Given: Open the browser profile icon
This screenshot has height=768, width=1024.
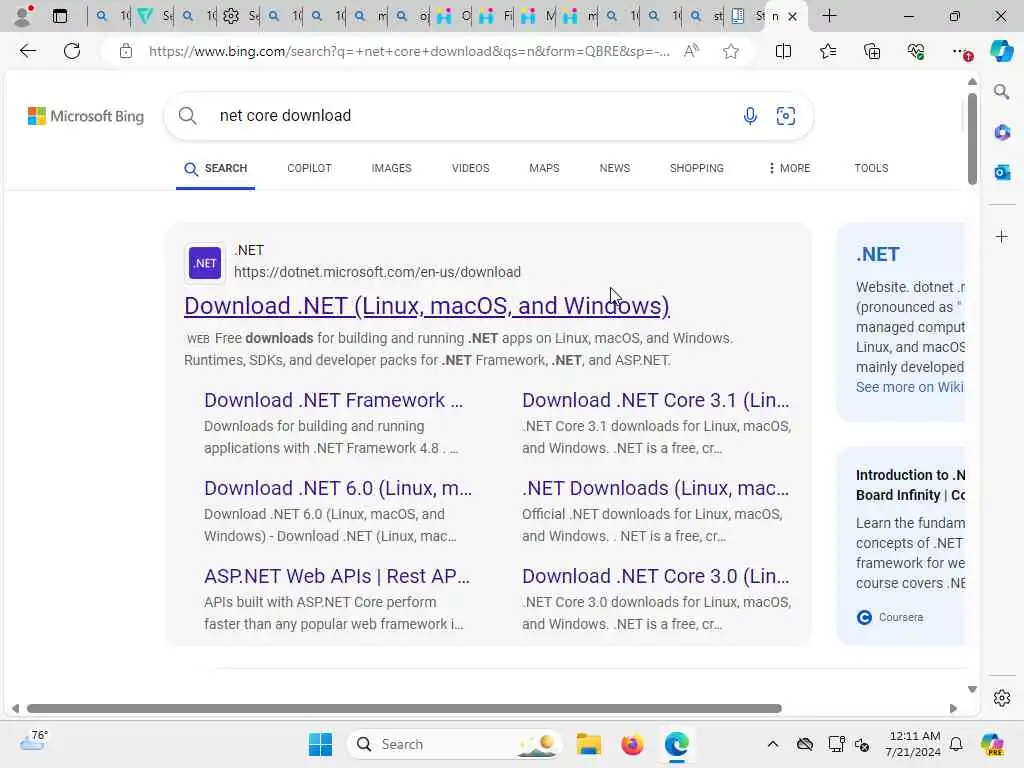Looking at the screenshot, I should coord(22,16).
